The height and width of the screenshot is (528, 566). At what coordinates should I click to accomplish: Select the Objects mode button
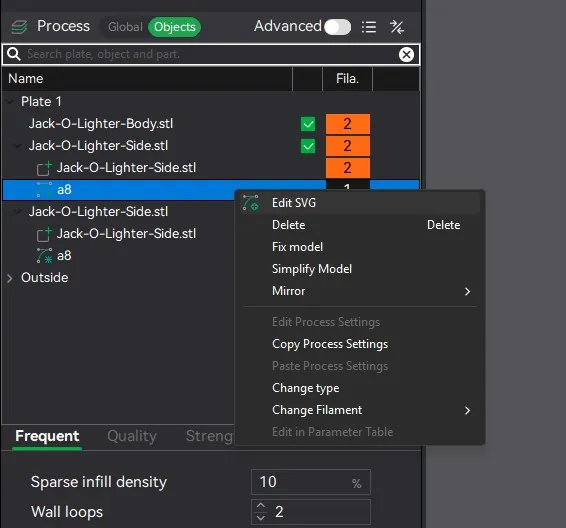tap(175, 27)
